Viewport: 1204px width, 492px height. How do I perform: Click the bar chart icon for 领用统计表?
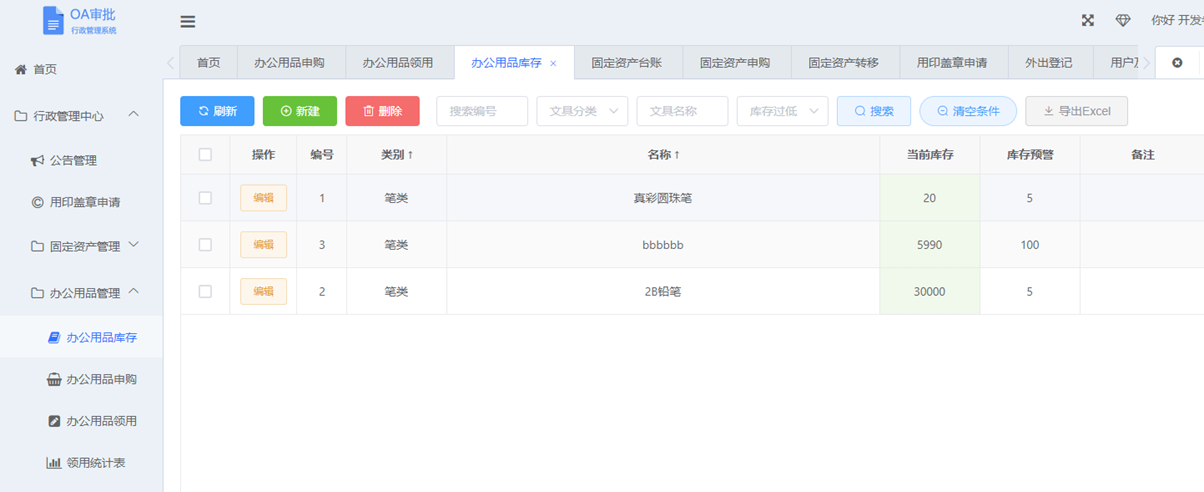tap(54, 463)
